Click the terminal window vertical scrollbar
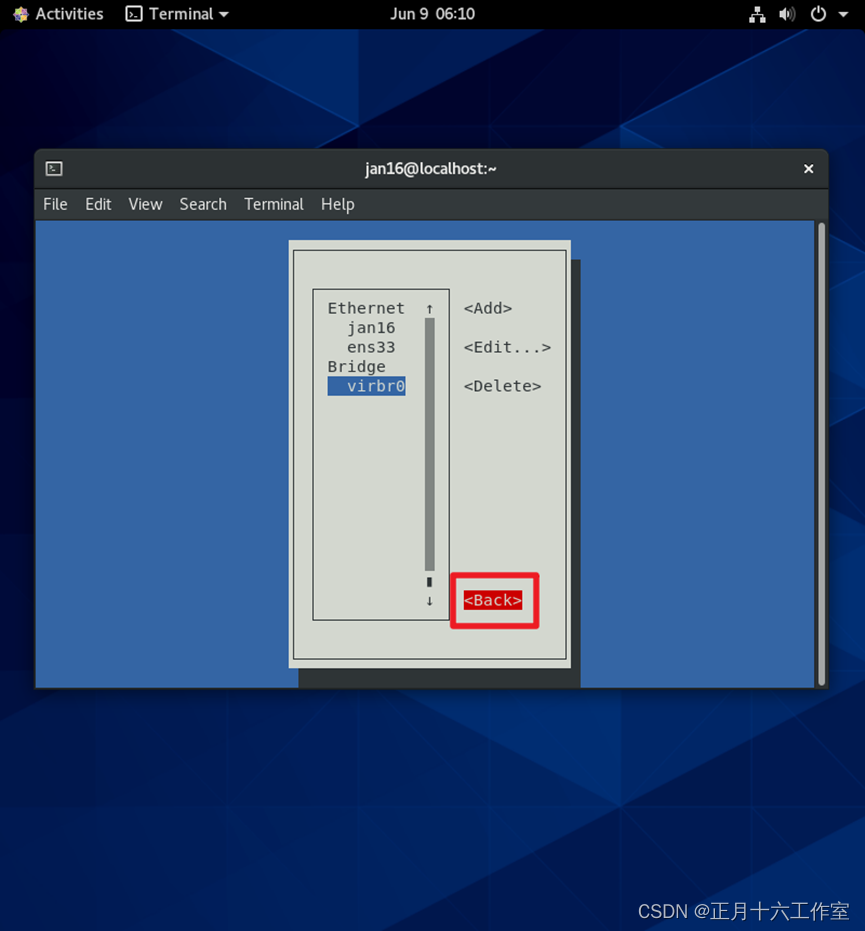 pyautogui.click(x=822, y=454)
